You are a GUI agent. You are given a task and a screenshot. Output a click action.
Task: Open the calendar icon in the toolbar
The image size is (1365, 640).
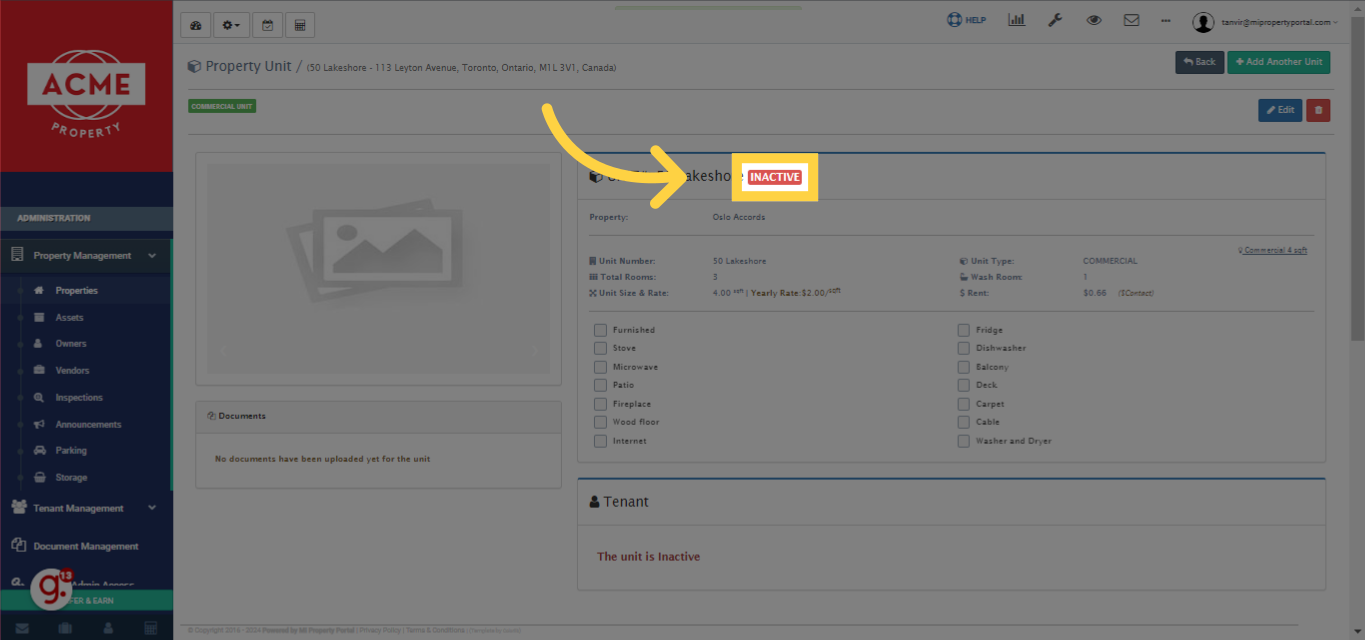267,24
